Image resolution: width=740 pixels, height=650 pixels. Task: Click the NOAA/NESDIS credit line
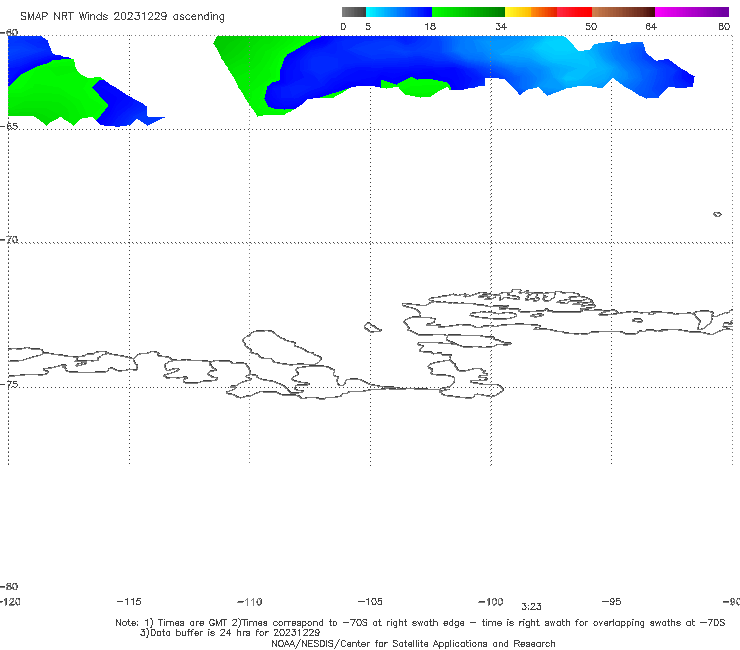[x=413, y=643]
